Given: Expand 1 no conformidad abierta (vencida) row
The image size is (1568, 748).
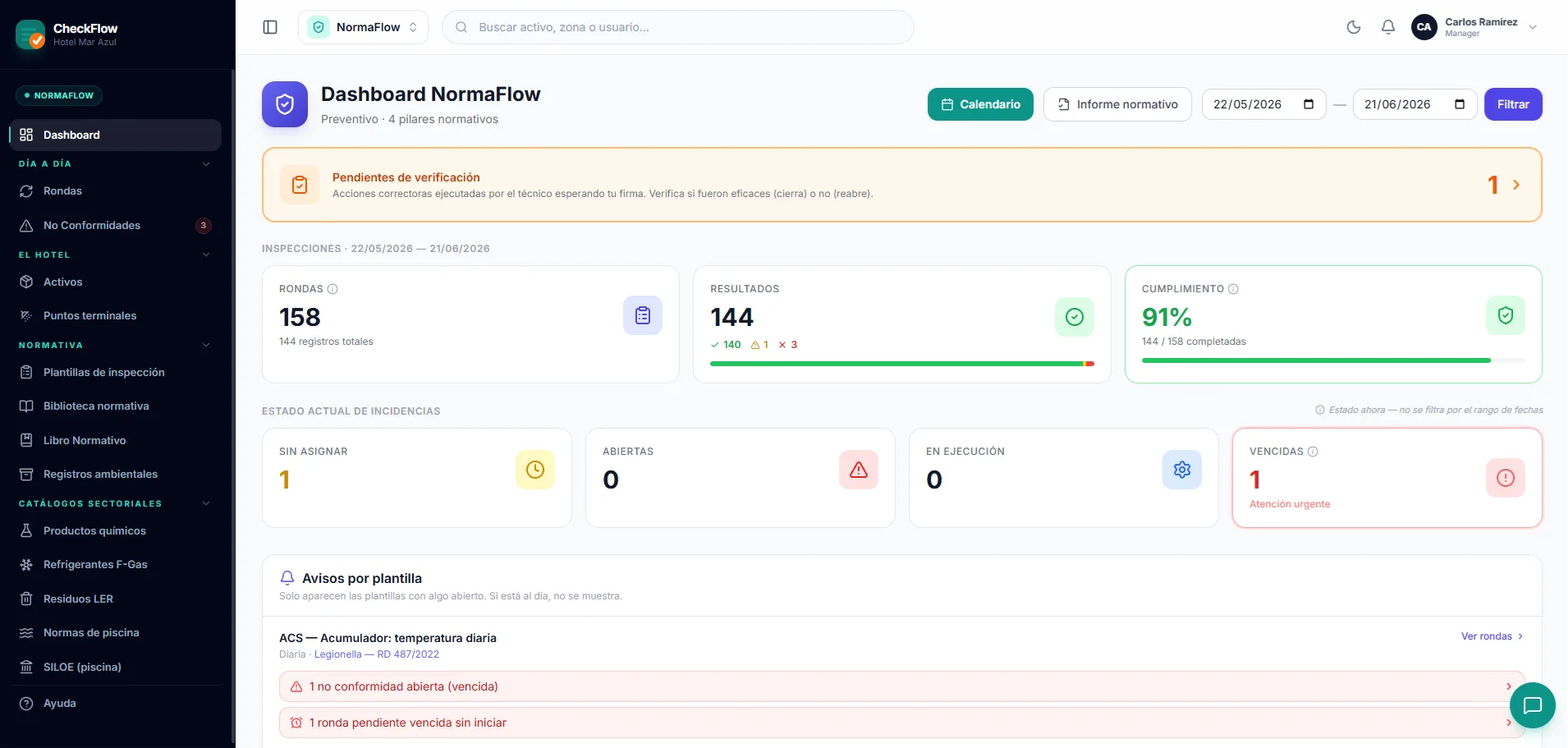Looking at the screenshot, I should click(901, 686).
